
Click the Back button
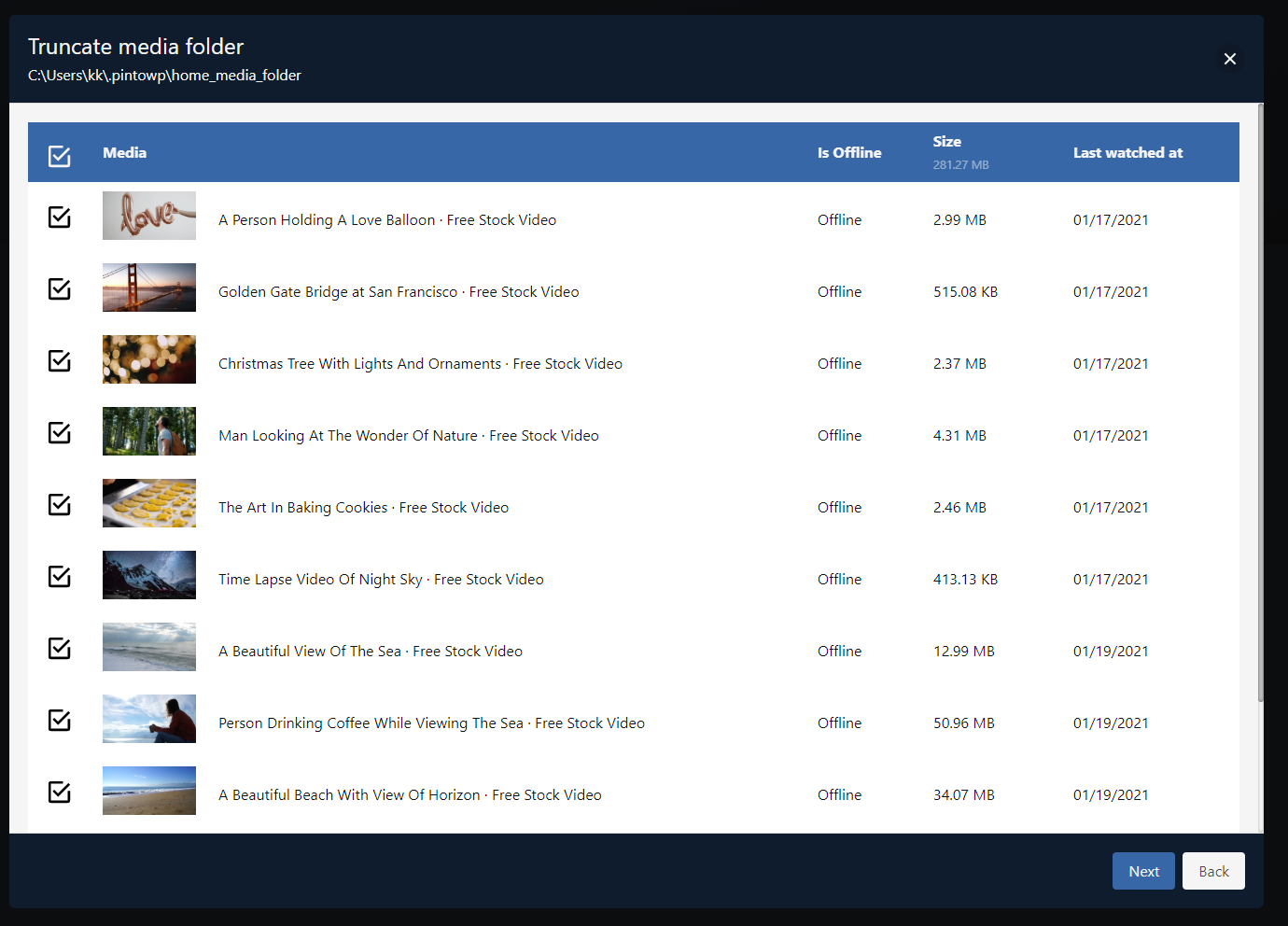[x=1213, y=871]
